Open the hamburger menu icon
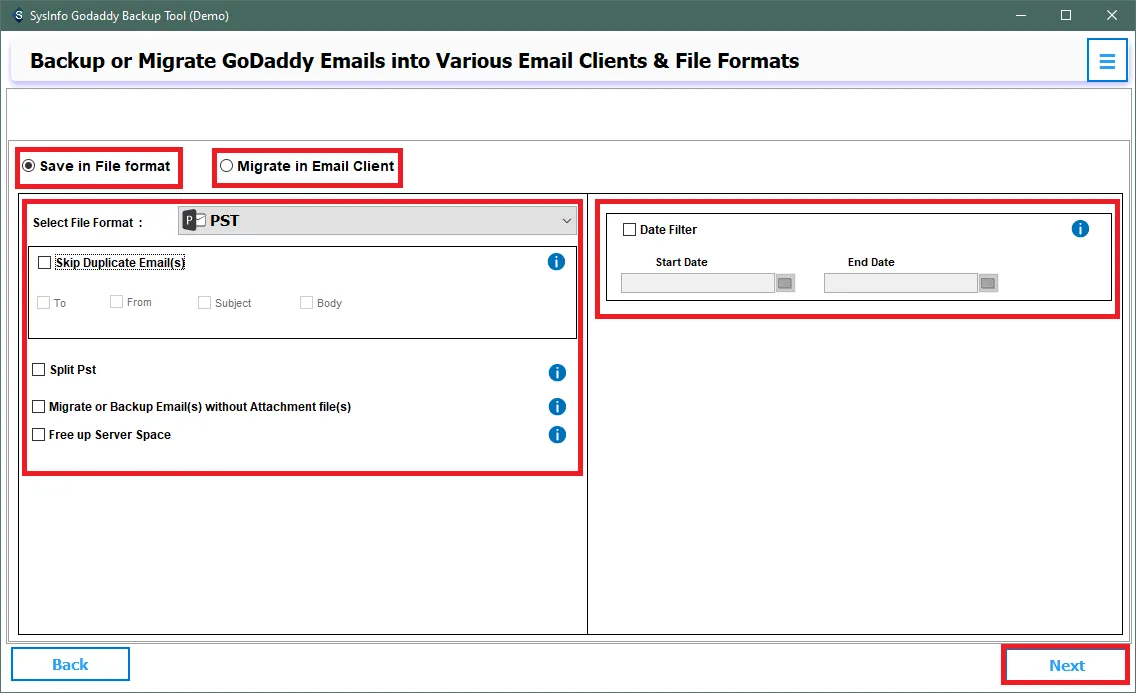Screen dimensions: 1136x693 [1106, 61]
